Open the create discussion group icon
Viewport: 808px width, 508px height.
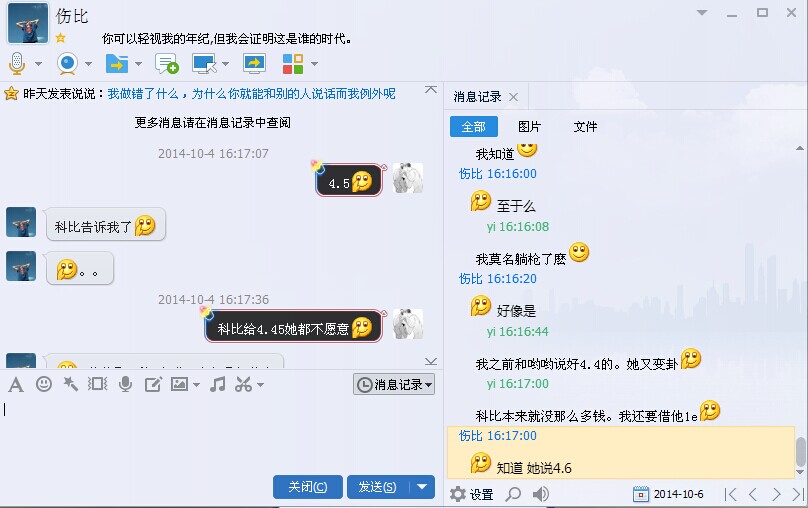166,64
